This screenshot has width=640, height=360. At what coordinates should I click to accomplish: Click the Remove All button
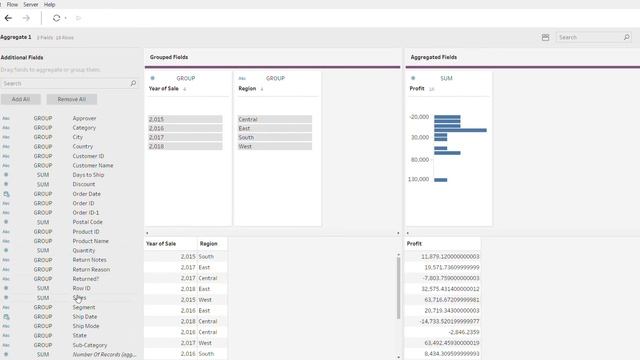pos(71,99)
